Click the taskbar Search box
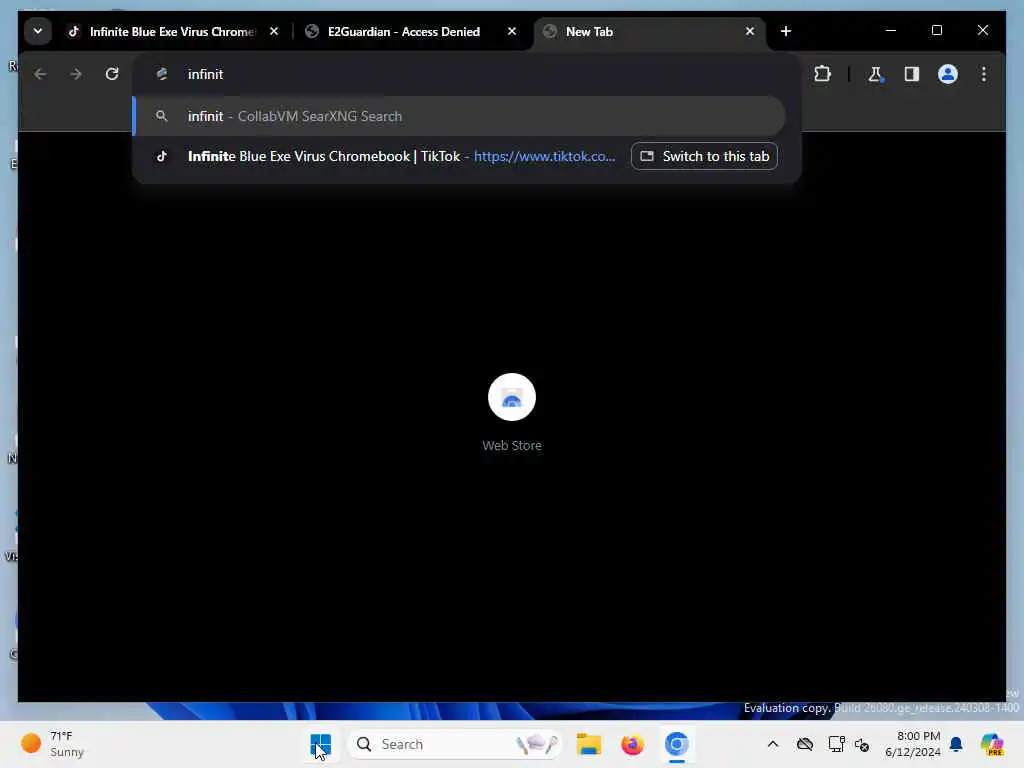 click(x=455, y=744)
